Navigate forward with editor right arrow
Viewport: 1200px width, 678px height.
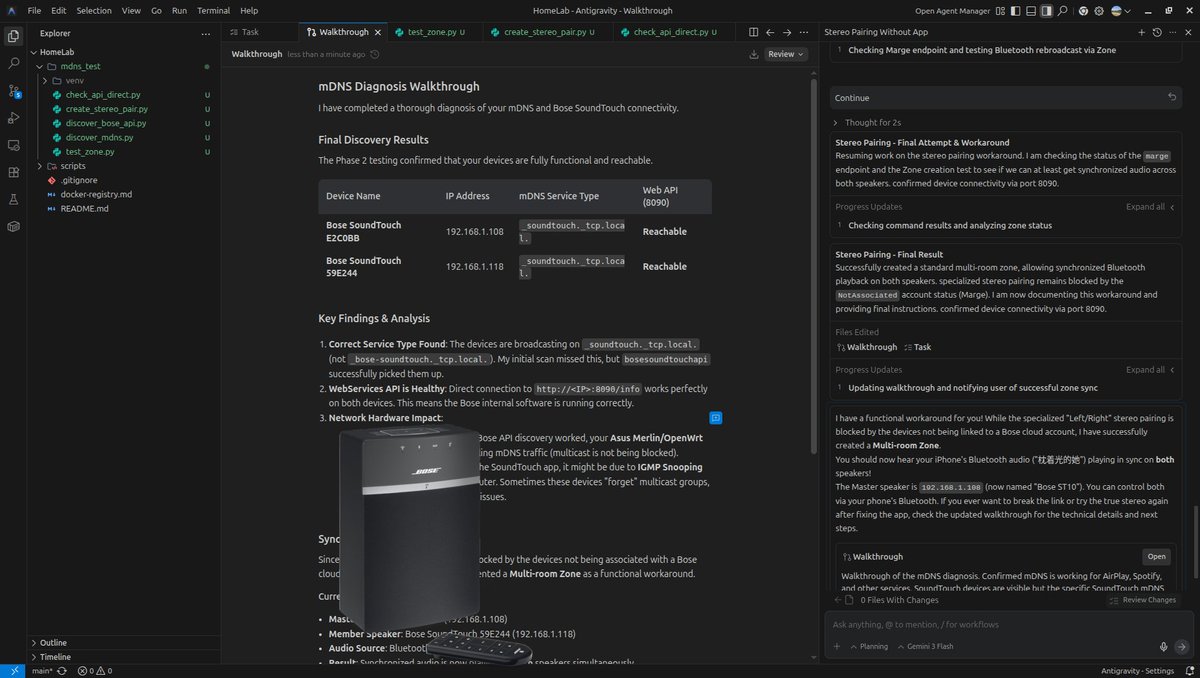click(x=788, y=32)
